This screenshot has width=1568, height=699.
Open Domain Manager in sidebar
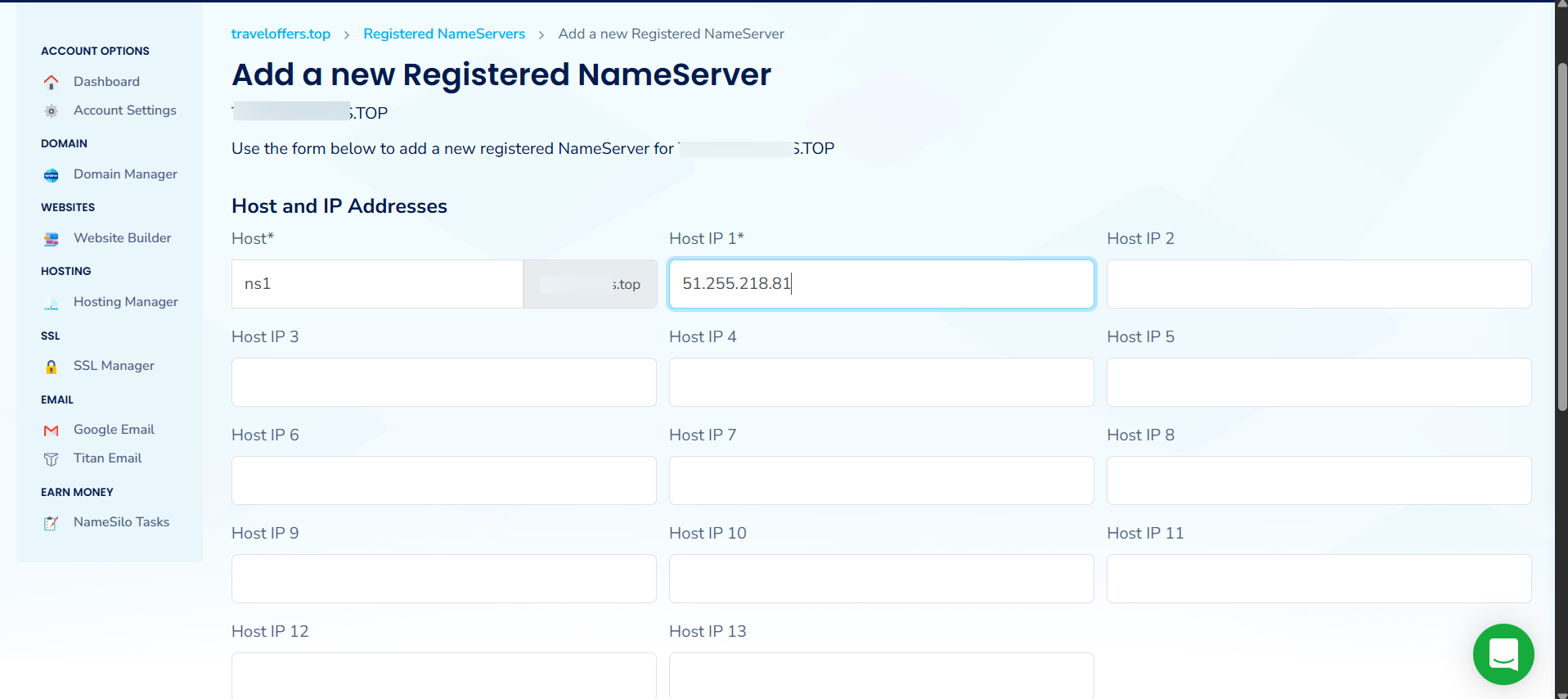pyautogui.click(x=125, y=174)
